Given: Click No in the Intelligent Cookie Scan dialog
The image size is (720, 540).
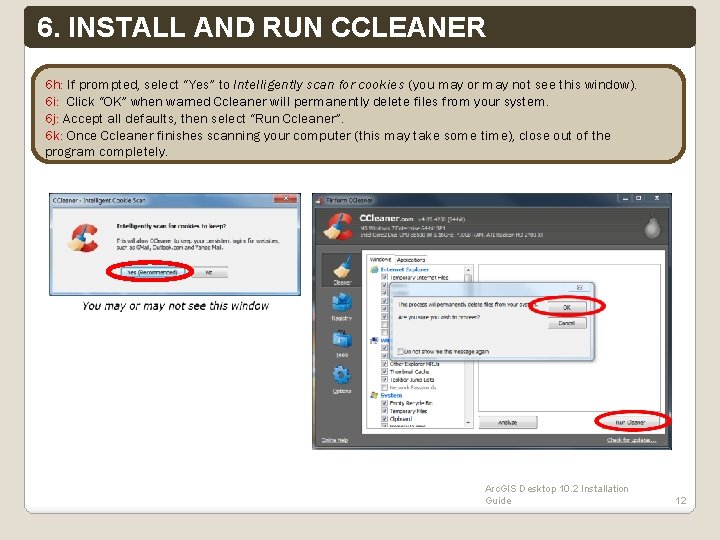Looking at the screenshot, I should (x=209, y=272).
